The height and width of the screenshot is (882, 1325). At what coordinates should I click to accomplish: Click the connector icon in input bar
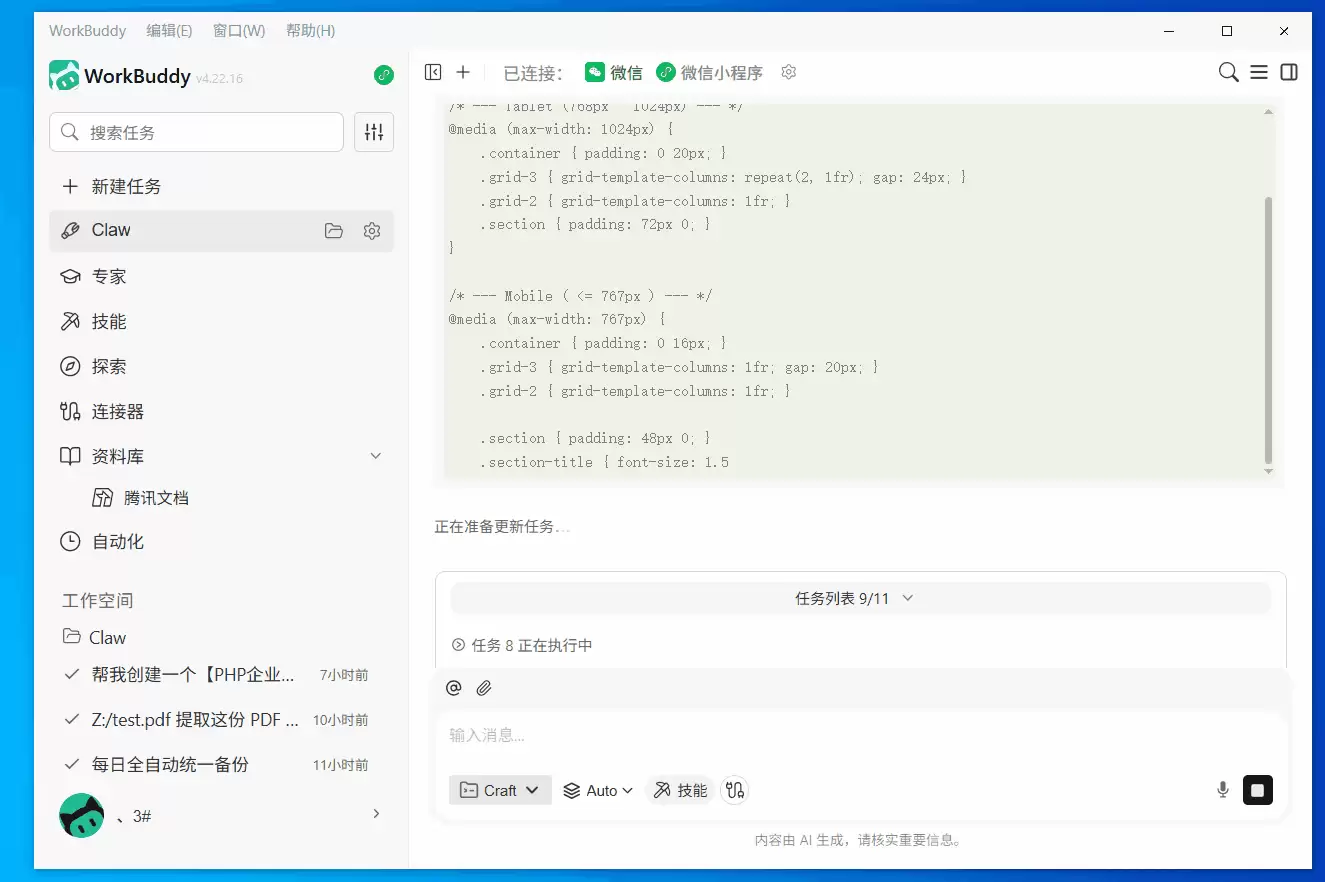pos(735,790)
